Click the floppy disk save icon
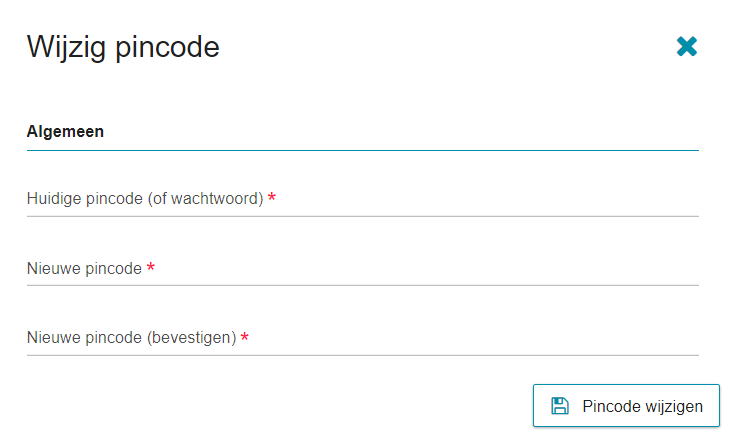Image resolution: width=736 pixels, height=444 pixels. (x=560, y=406)
